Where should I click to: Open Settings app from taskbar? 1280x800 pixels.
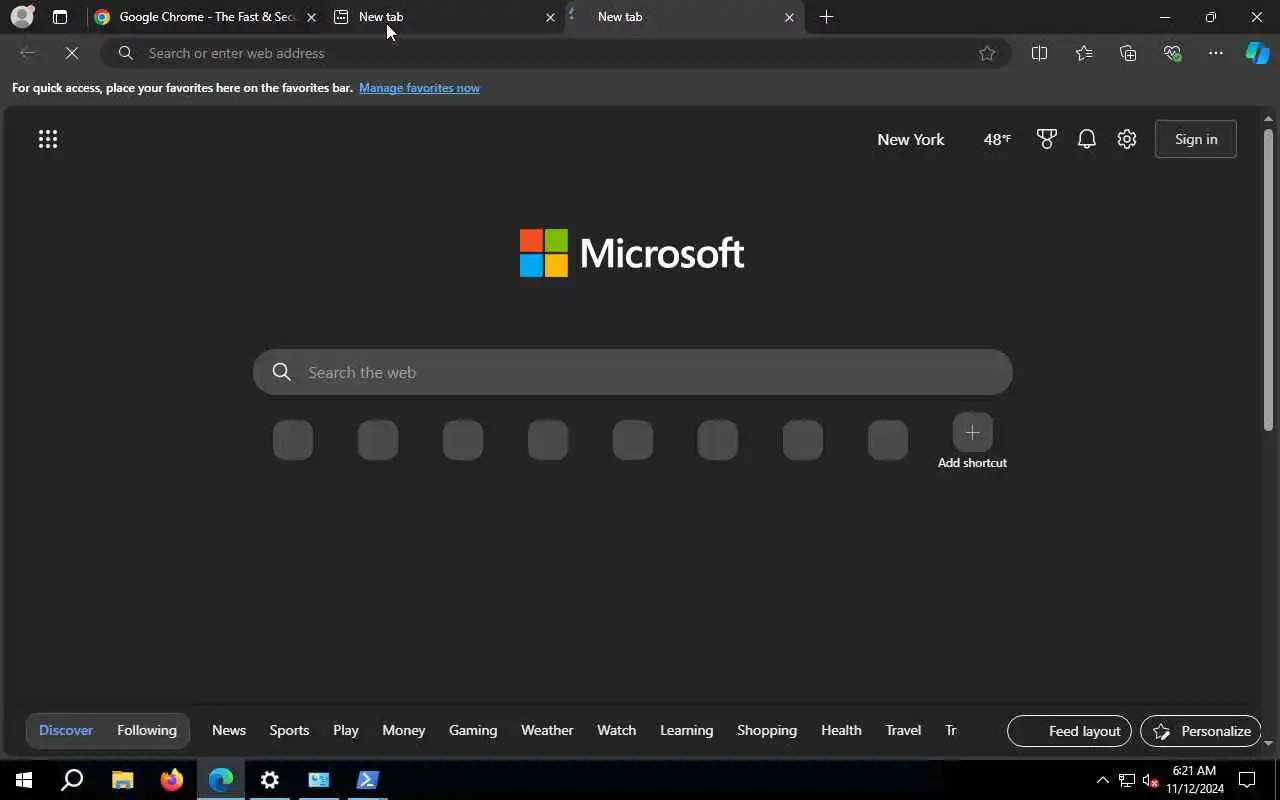tap(270, 780)
